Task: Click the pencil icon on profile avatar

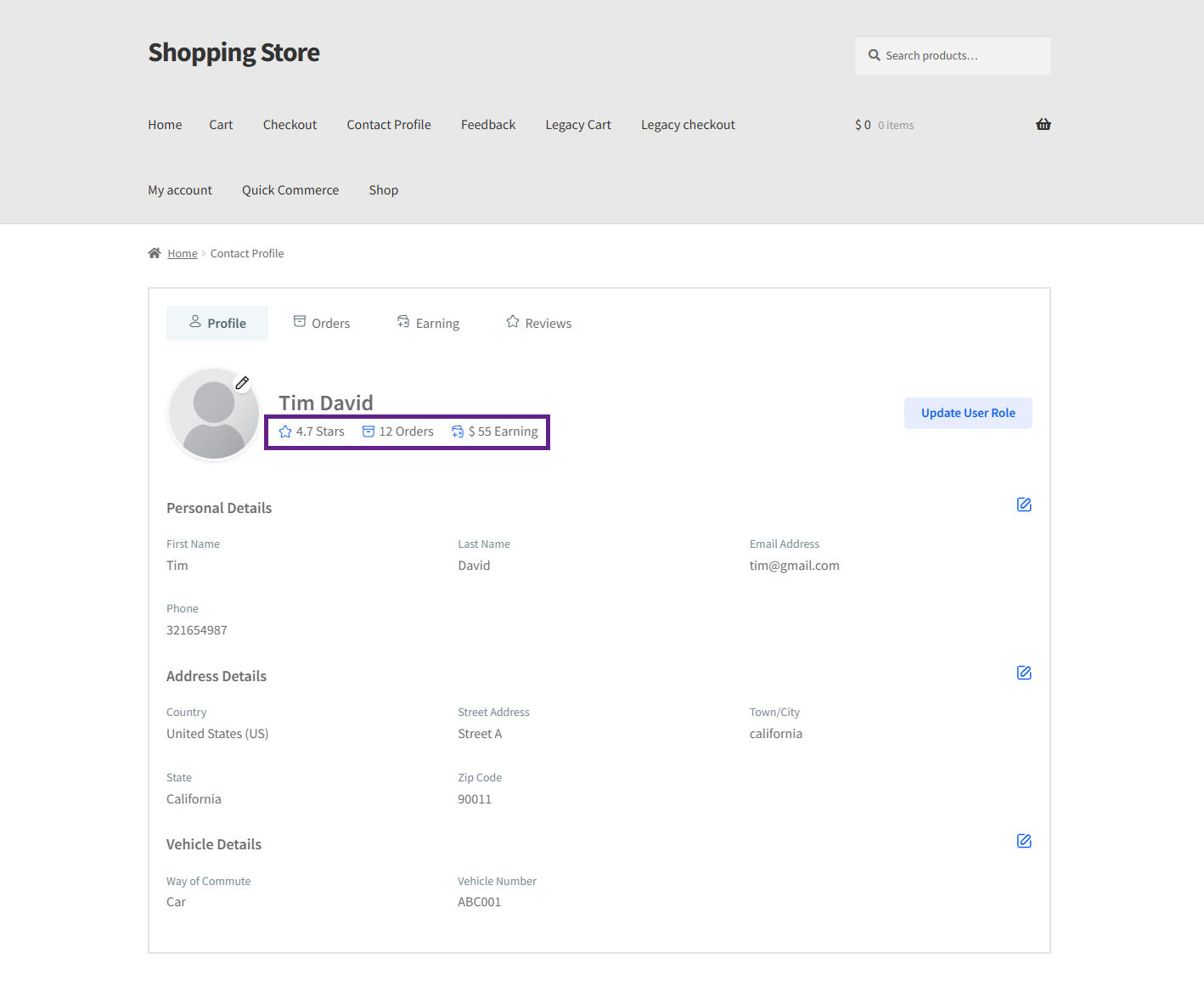Action: (242, 383)
